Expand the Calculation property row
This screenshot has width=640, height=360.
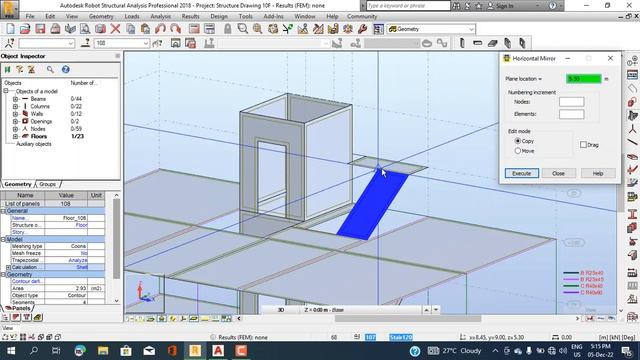(x=8, y=267)
